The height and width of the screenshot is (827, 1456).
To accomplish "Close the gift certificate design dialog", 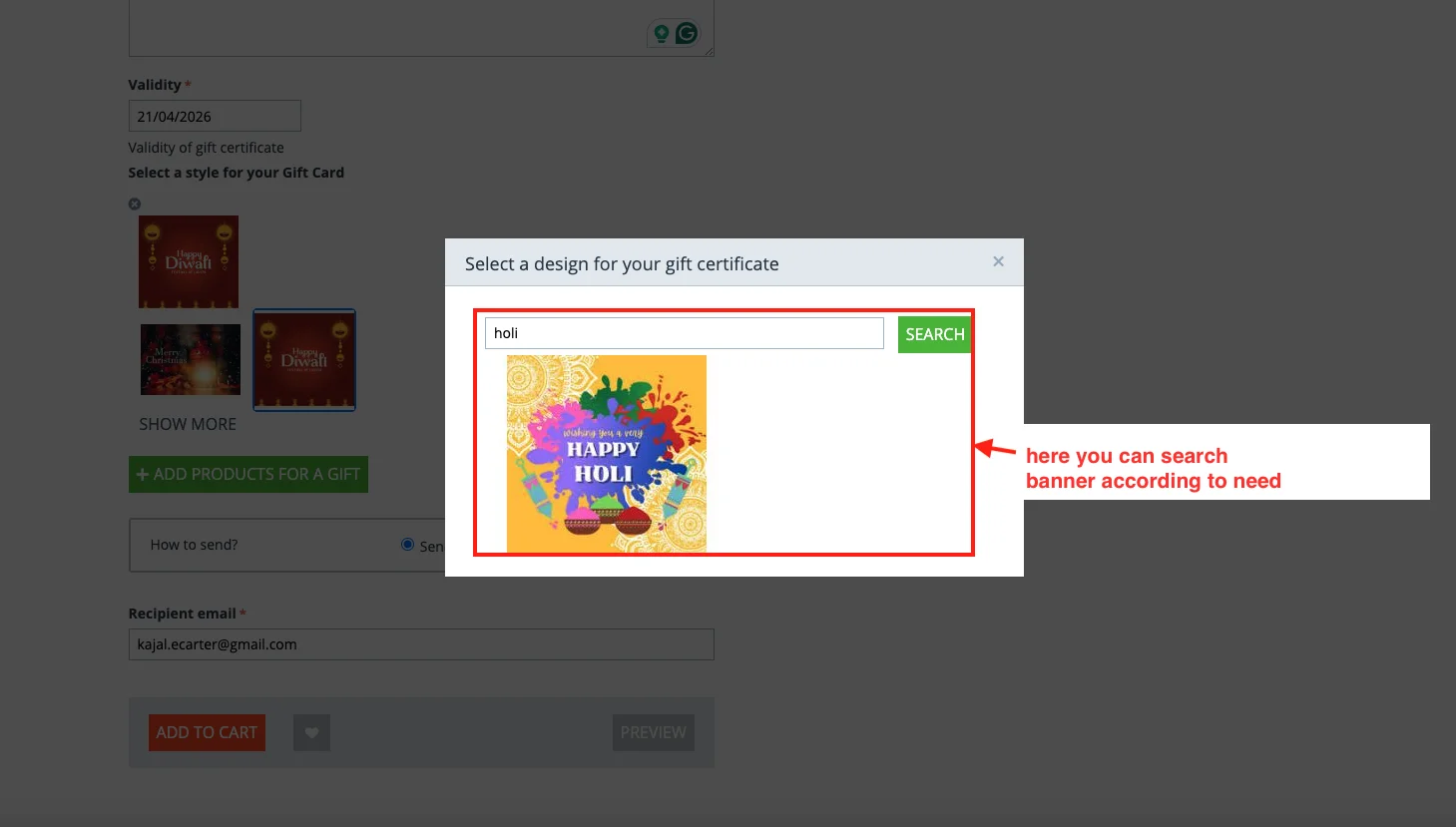I will click(x=998, y=261).
